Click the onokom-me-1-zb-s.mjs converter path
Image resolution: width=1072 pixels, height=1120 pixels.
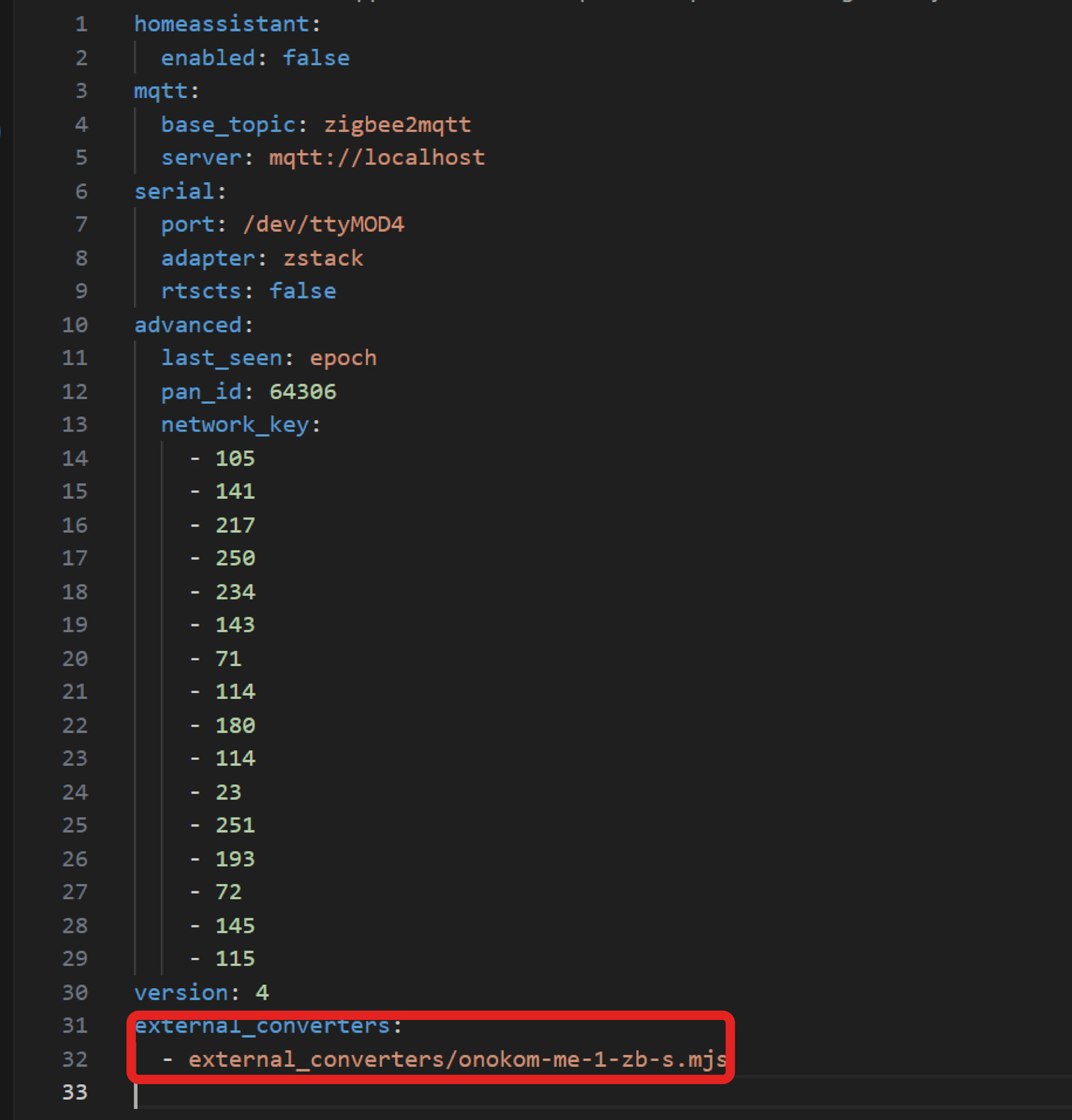point(457,1060)
